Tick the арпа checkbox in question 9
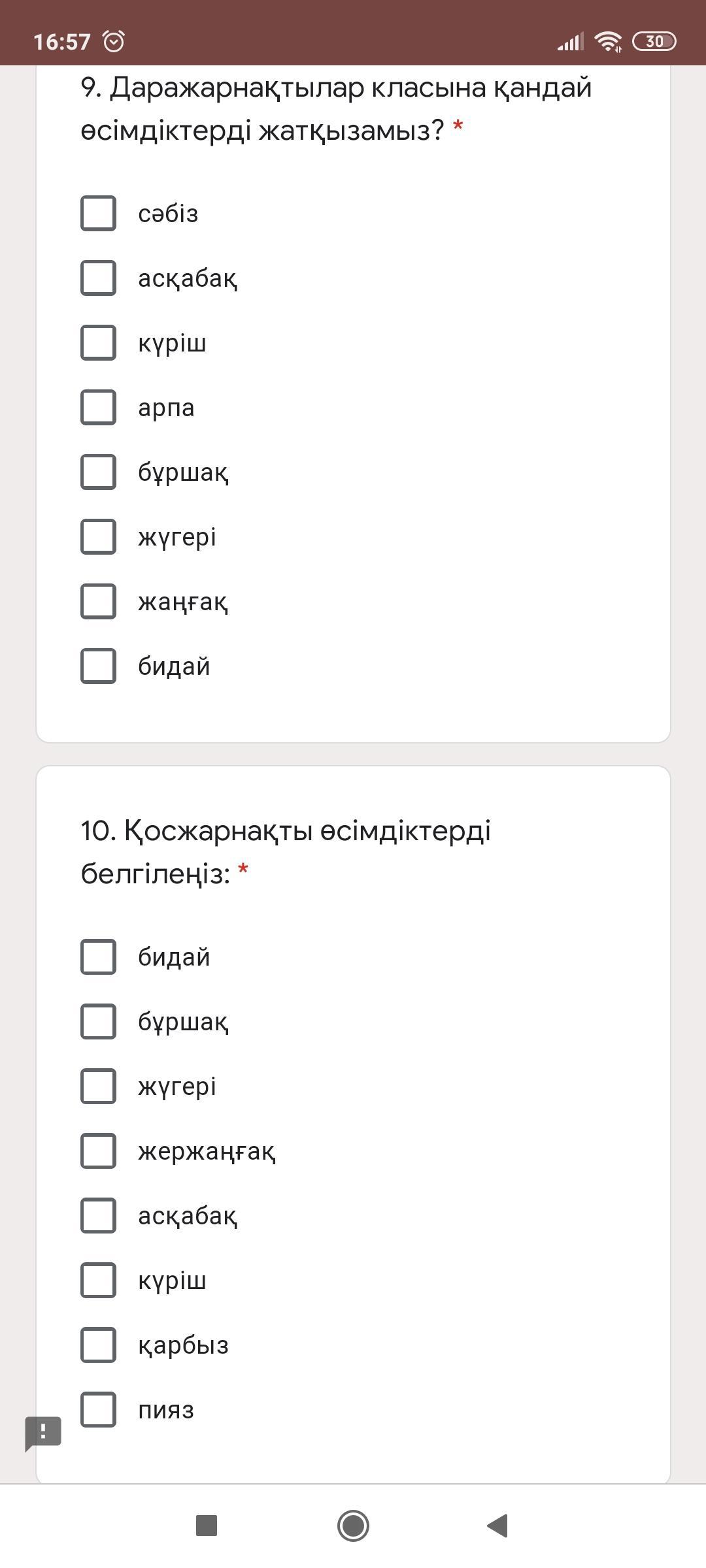Viewport: 706px width, 1568px height. [x=98, y=407]
